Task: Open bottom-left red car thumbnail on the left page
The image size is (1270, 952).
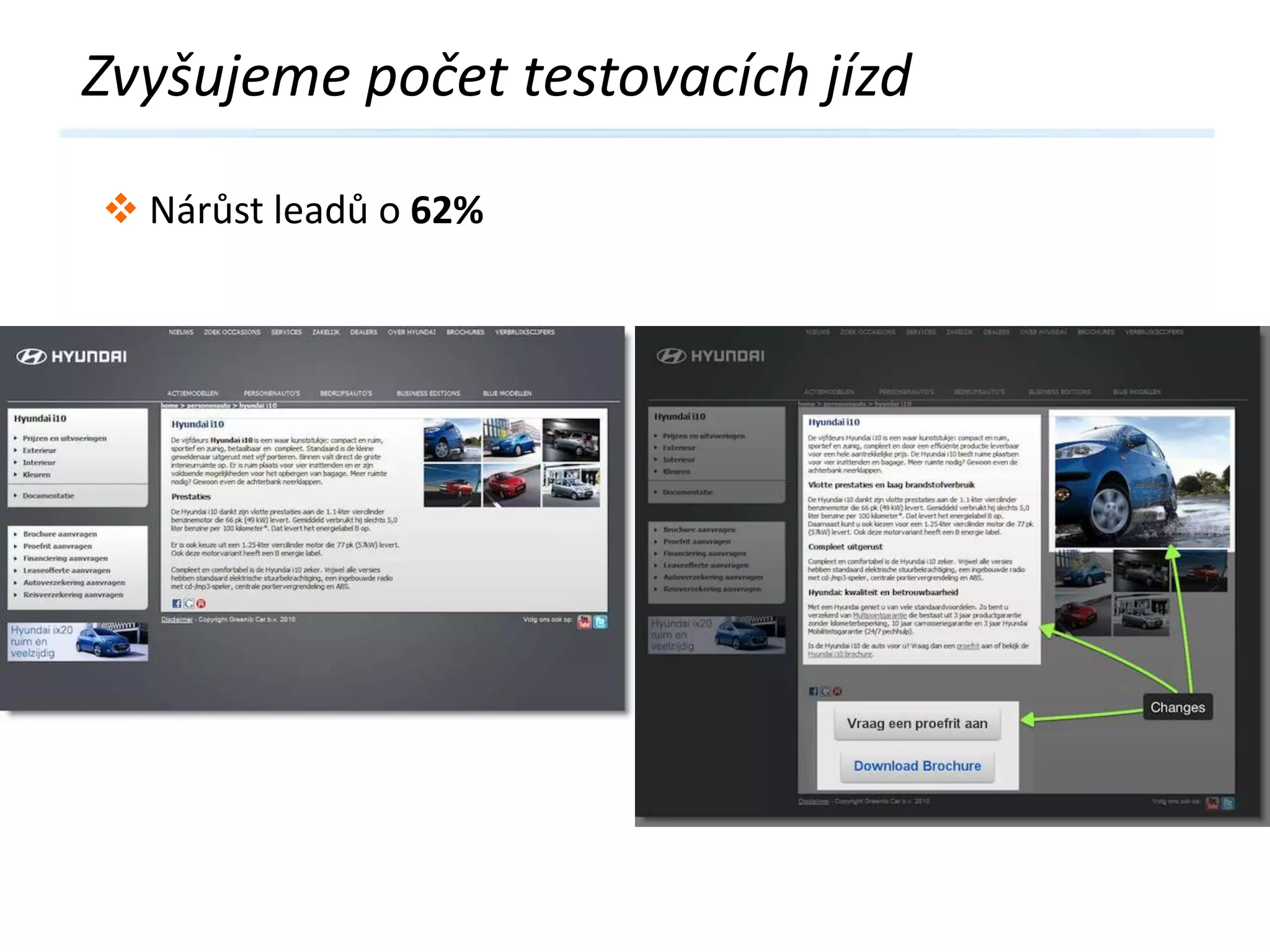Action: [452, 485]
